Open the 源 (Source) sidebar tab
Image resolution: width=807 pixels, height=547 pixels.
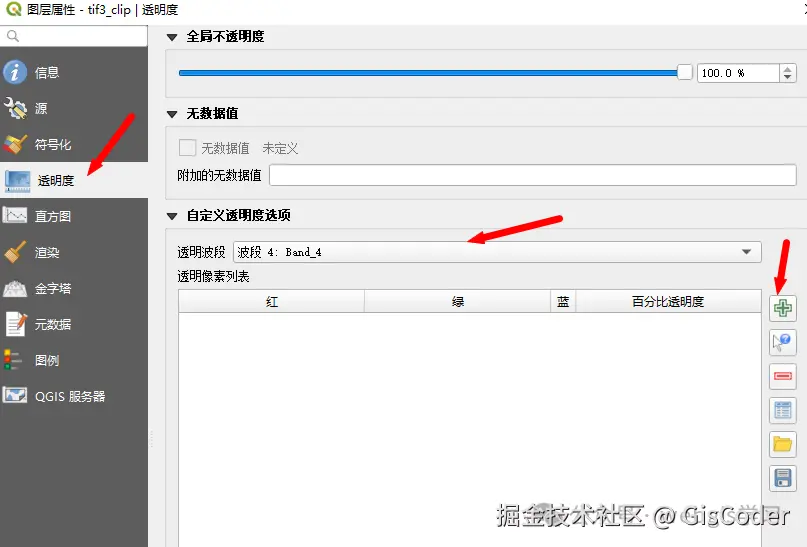point(74,109)
